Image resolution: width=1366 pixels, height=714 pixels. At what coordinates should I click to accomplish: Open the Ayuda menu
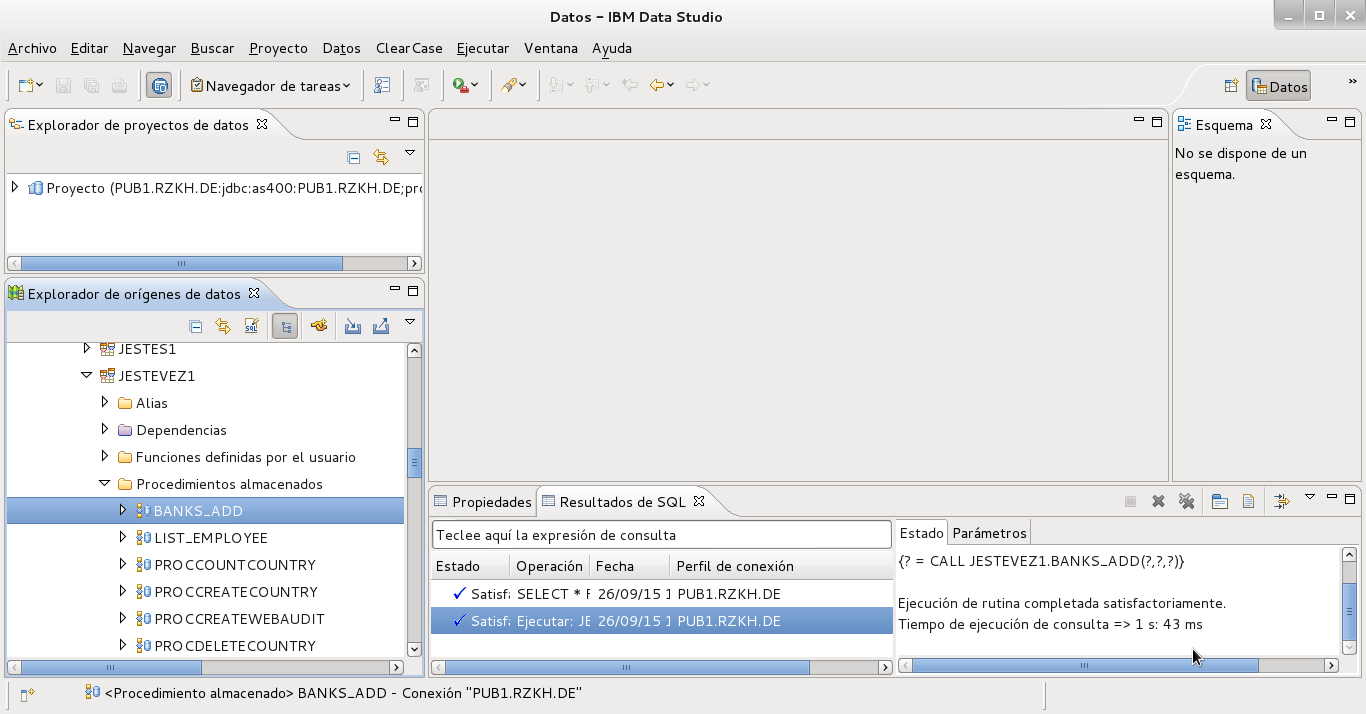(x=612, y=48)
